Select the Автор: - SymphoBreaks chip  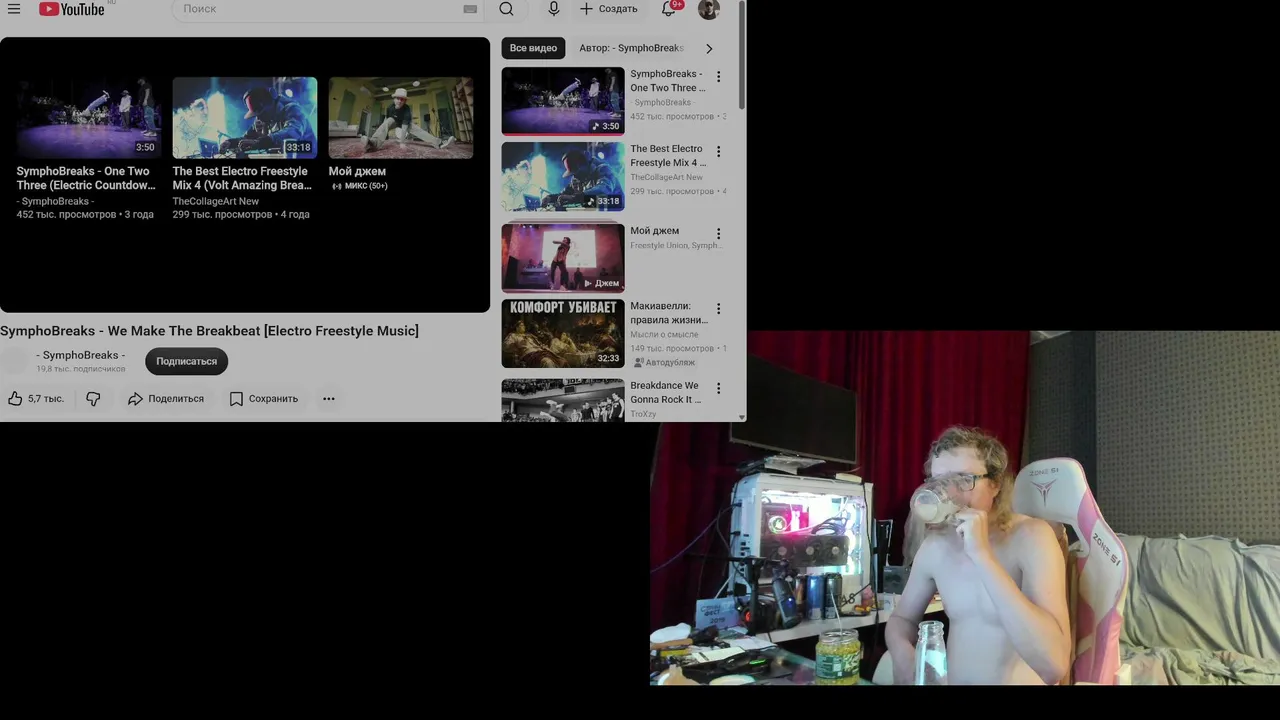(631, 48)
